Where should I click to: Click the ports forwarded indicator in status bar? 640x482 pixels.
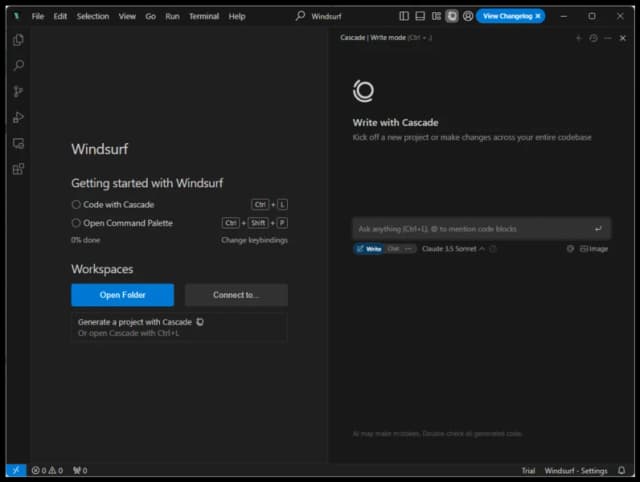[80, 470]
